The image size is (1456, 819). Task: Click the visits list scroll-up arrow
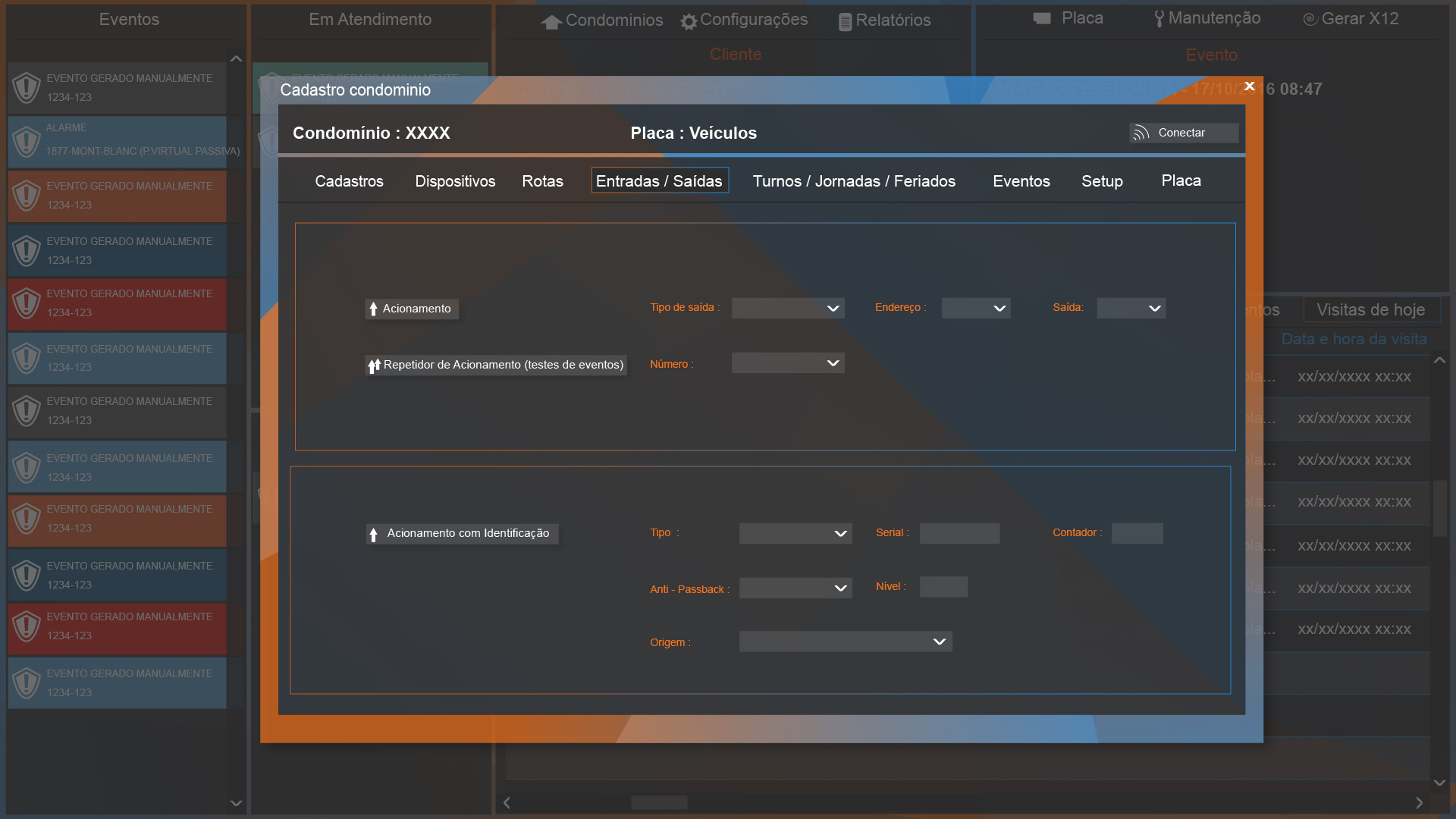click(1439, 361)
